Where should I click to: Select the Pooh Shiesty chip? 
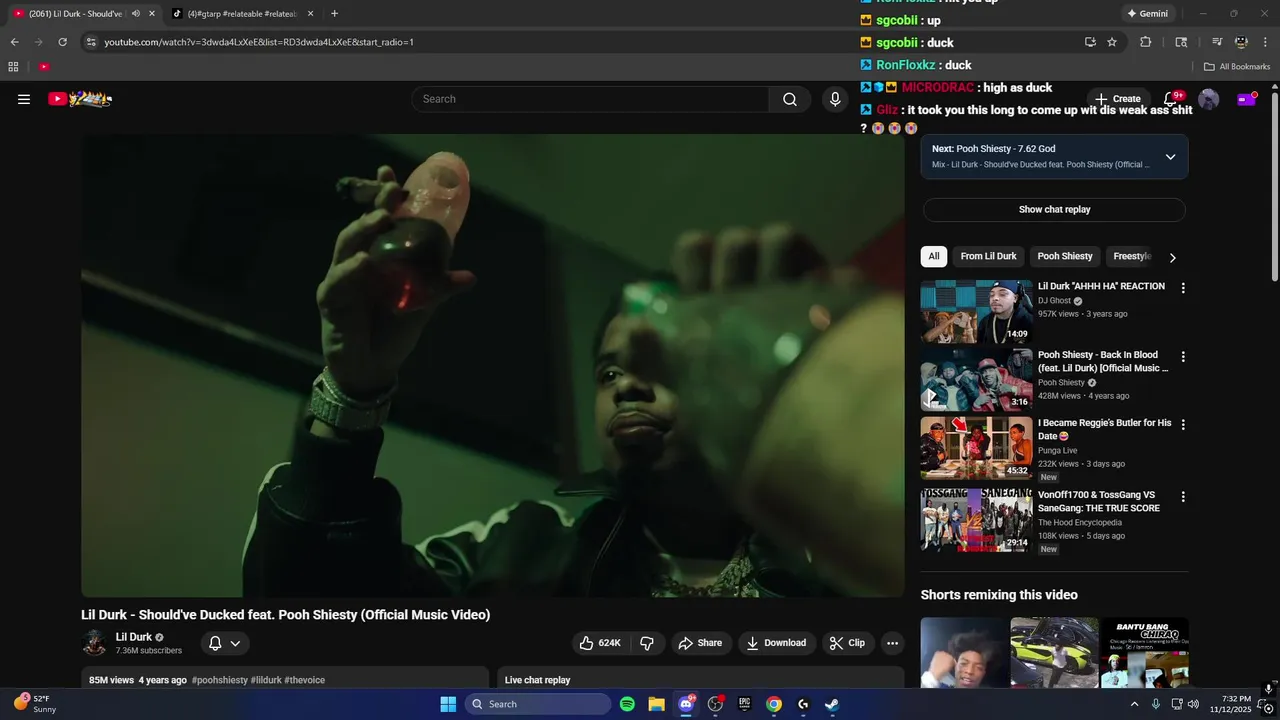click(1064, 256)
